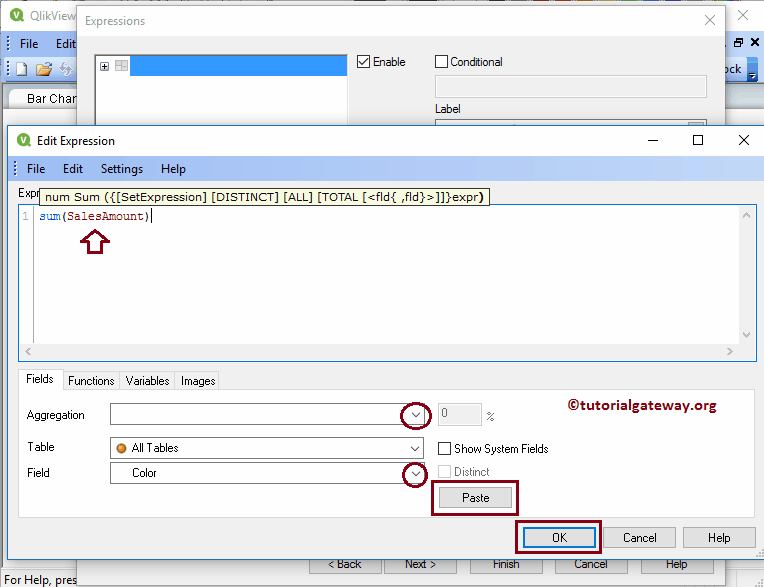Click Cancel in Edit Expression
The image size is (764, 587).
[x=639, y=538]
